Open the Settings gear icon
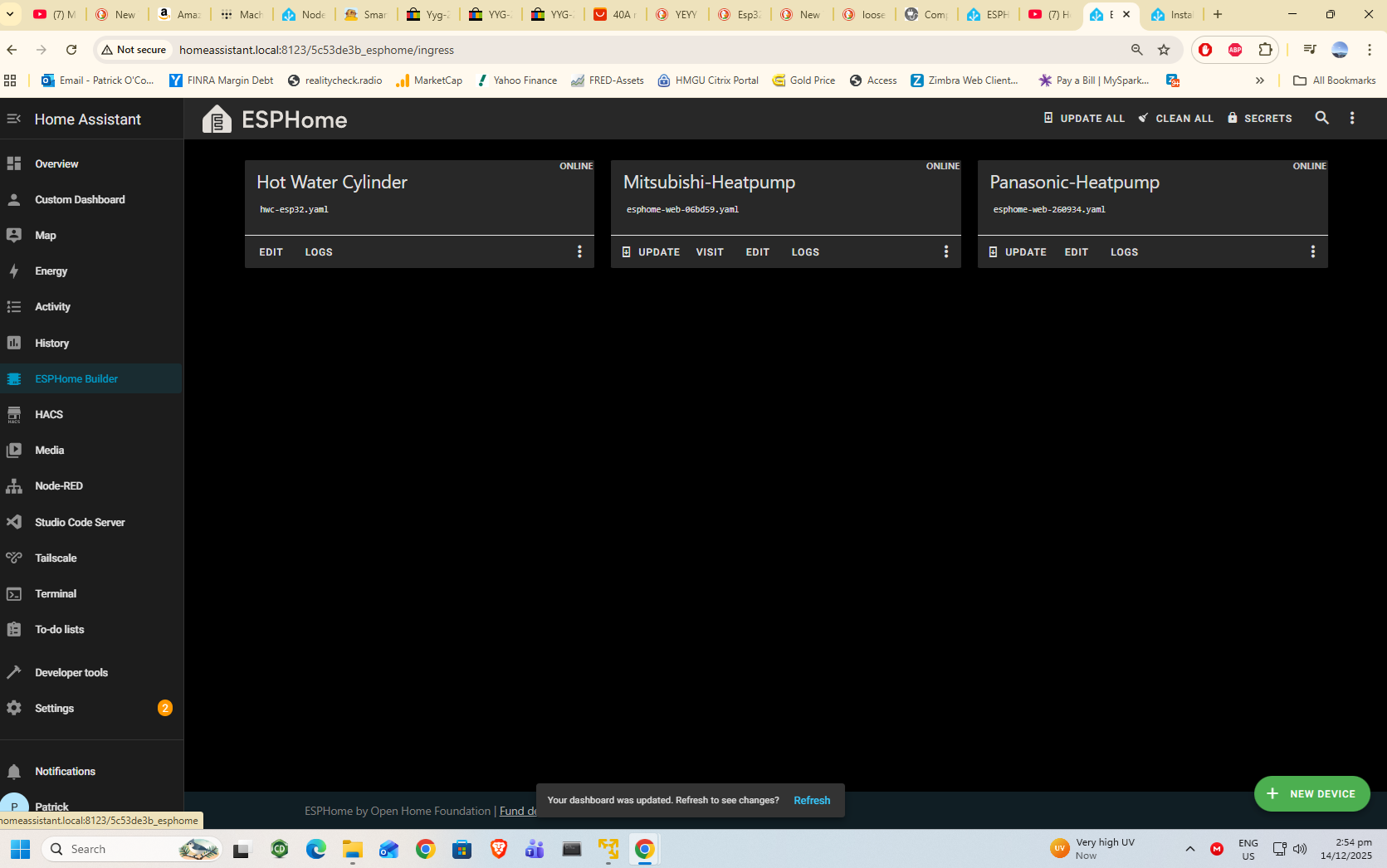The width and height of the screenshot is (1387, 868). [14, 708]
